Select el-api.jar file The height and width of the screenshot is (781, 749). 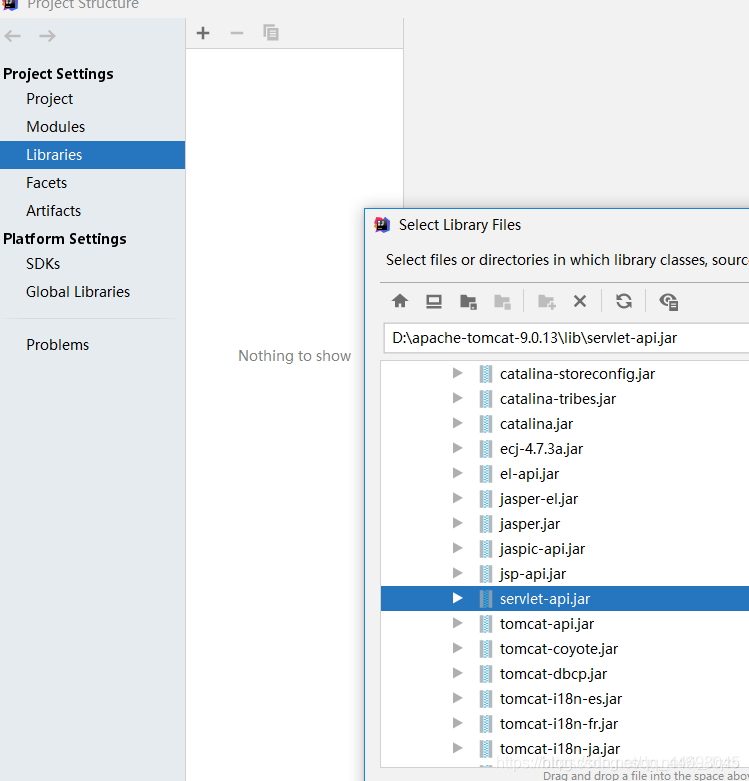529,474
